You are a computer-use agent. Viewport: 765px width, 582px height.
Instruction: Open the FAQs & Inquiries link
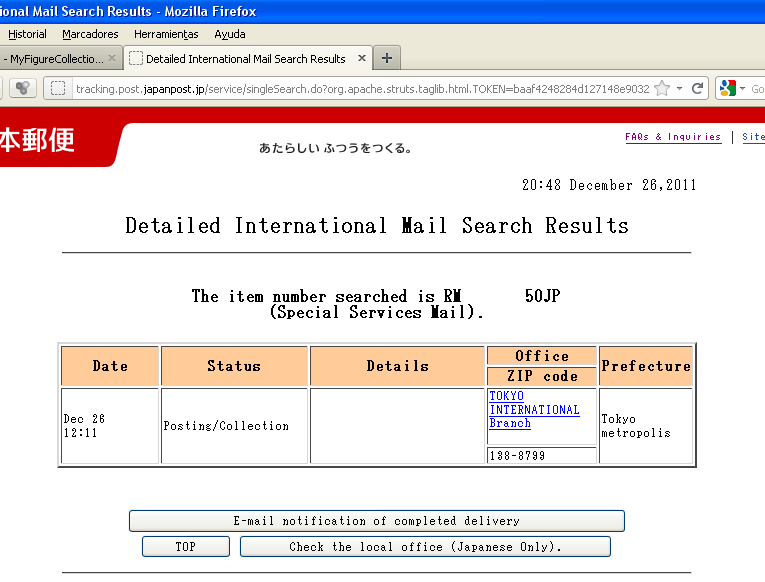(x=673, y=137)
